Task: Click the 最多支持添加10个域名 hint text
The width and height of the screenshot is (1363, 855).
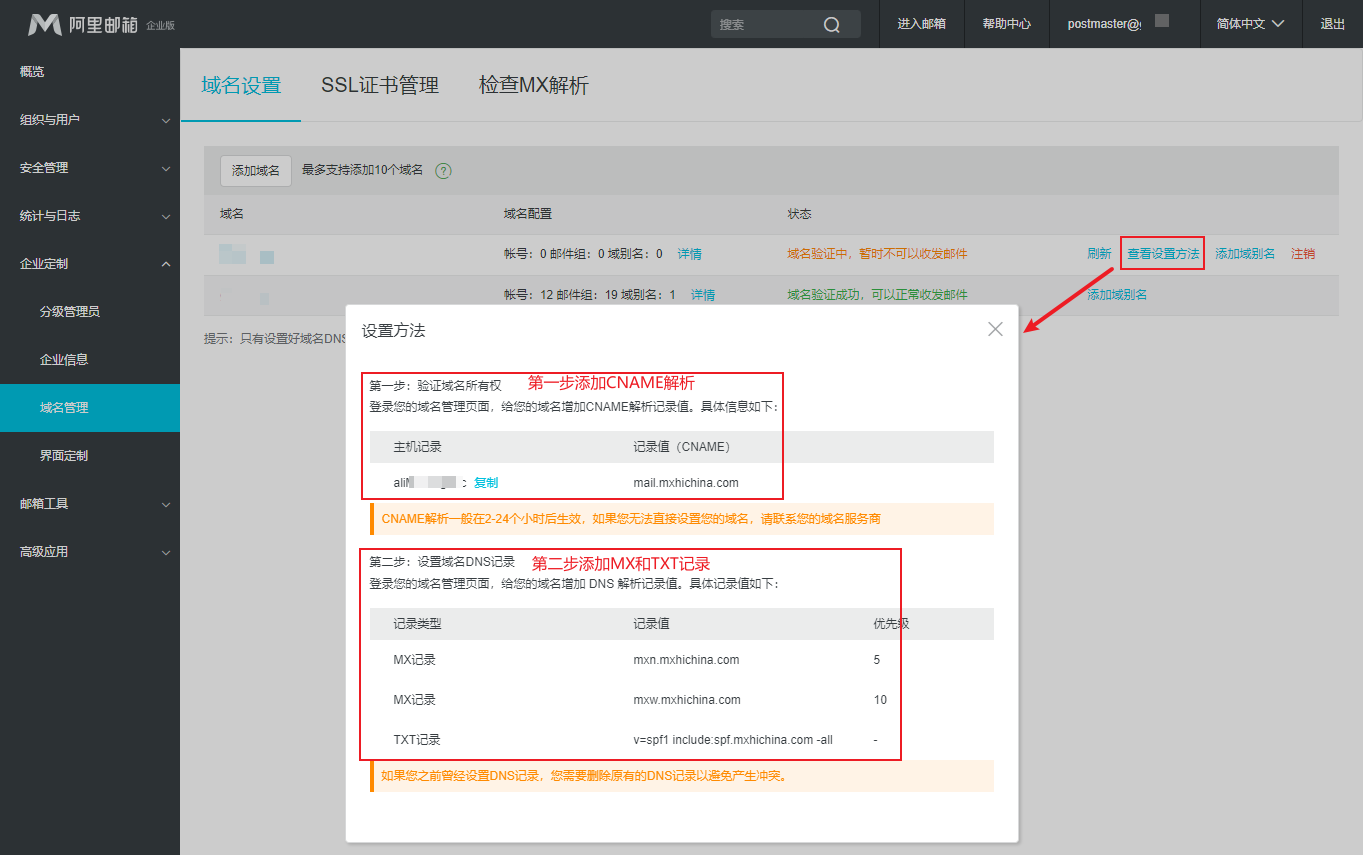Action: pos(362,171)
